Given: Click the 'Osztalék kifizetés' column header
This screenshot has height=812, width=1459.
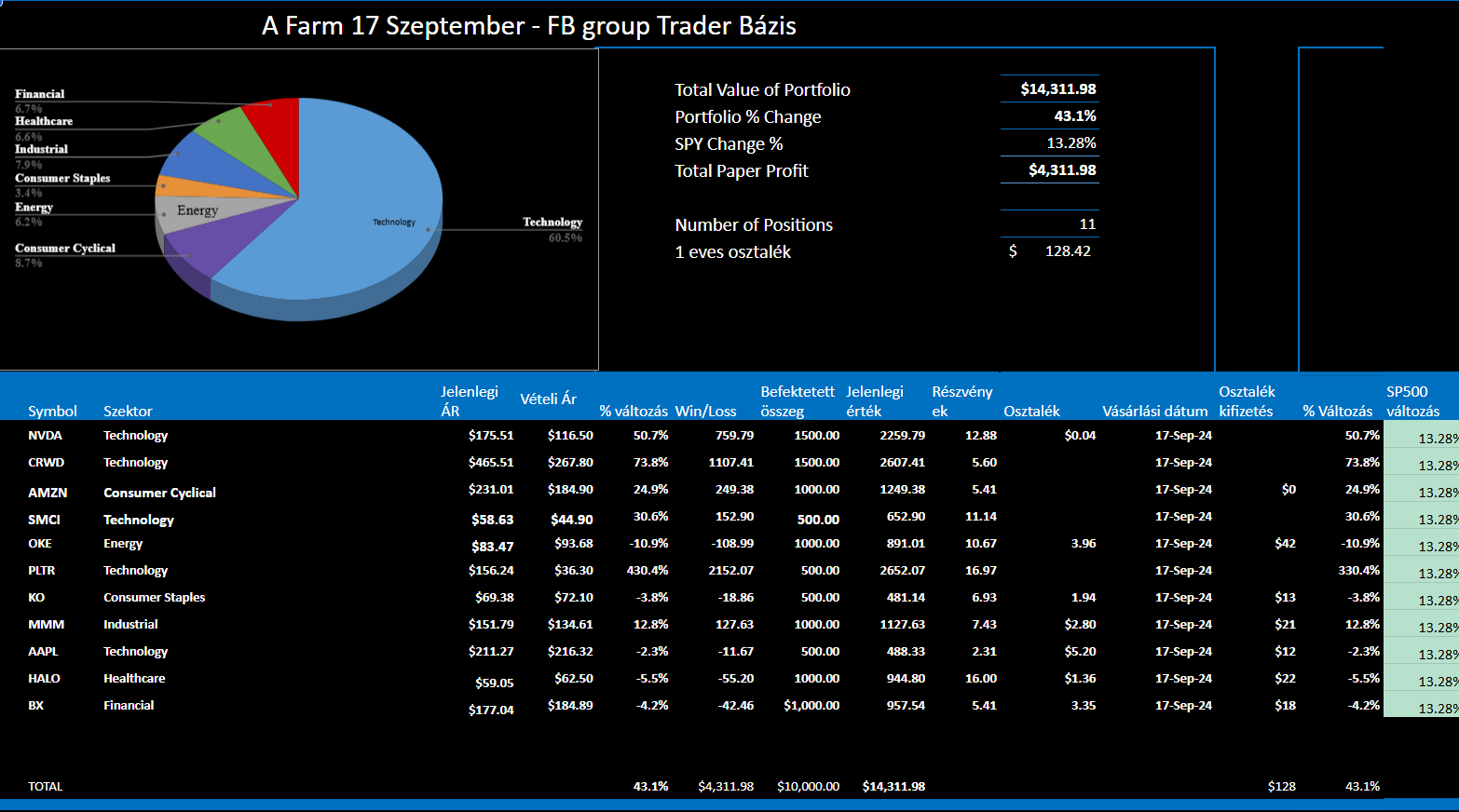Looking at the screenshot, I should tap(1247, 401).
